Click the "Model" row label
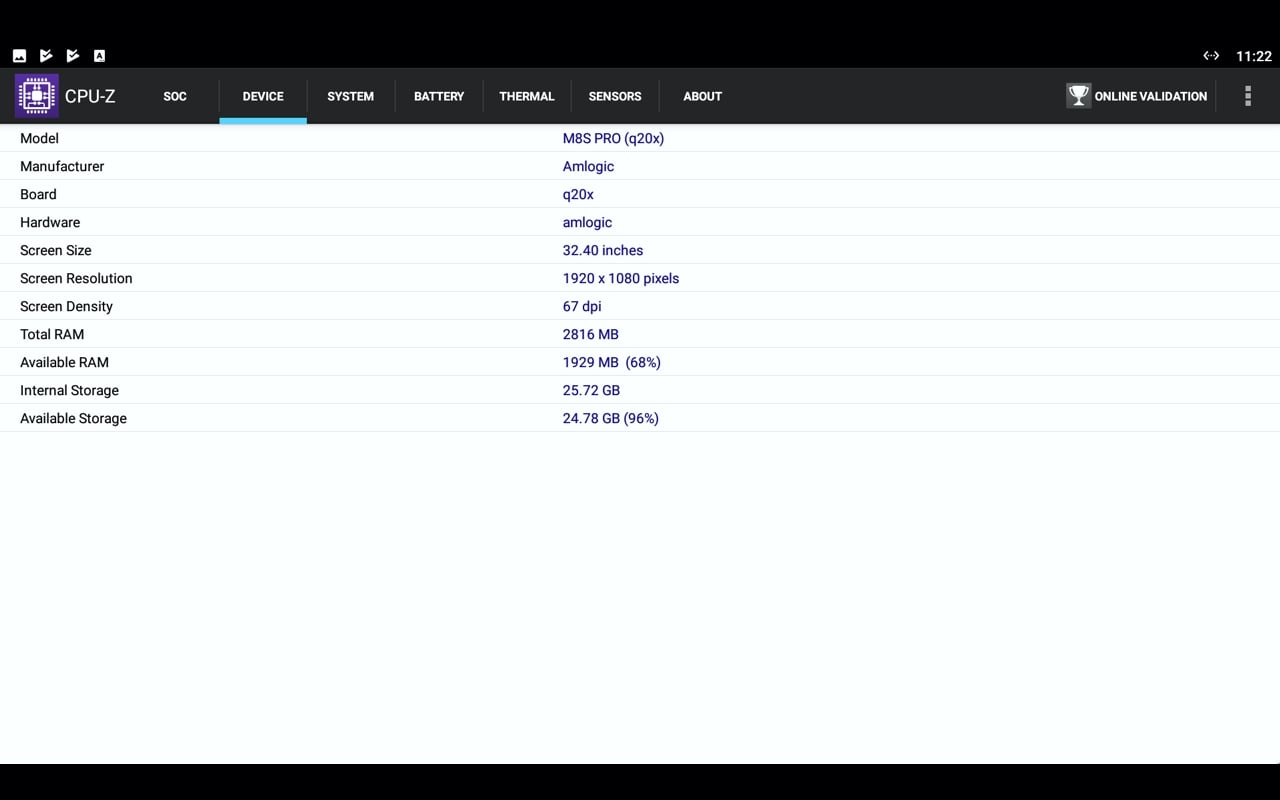Viewport: 1280px width, 800px height. tap(39, 138)
